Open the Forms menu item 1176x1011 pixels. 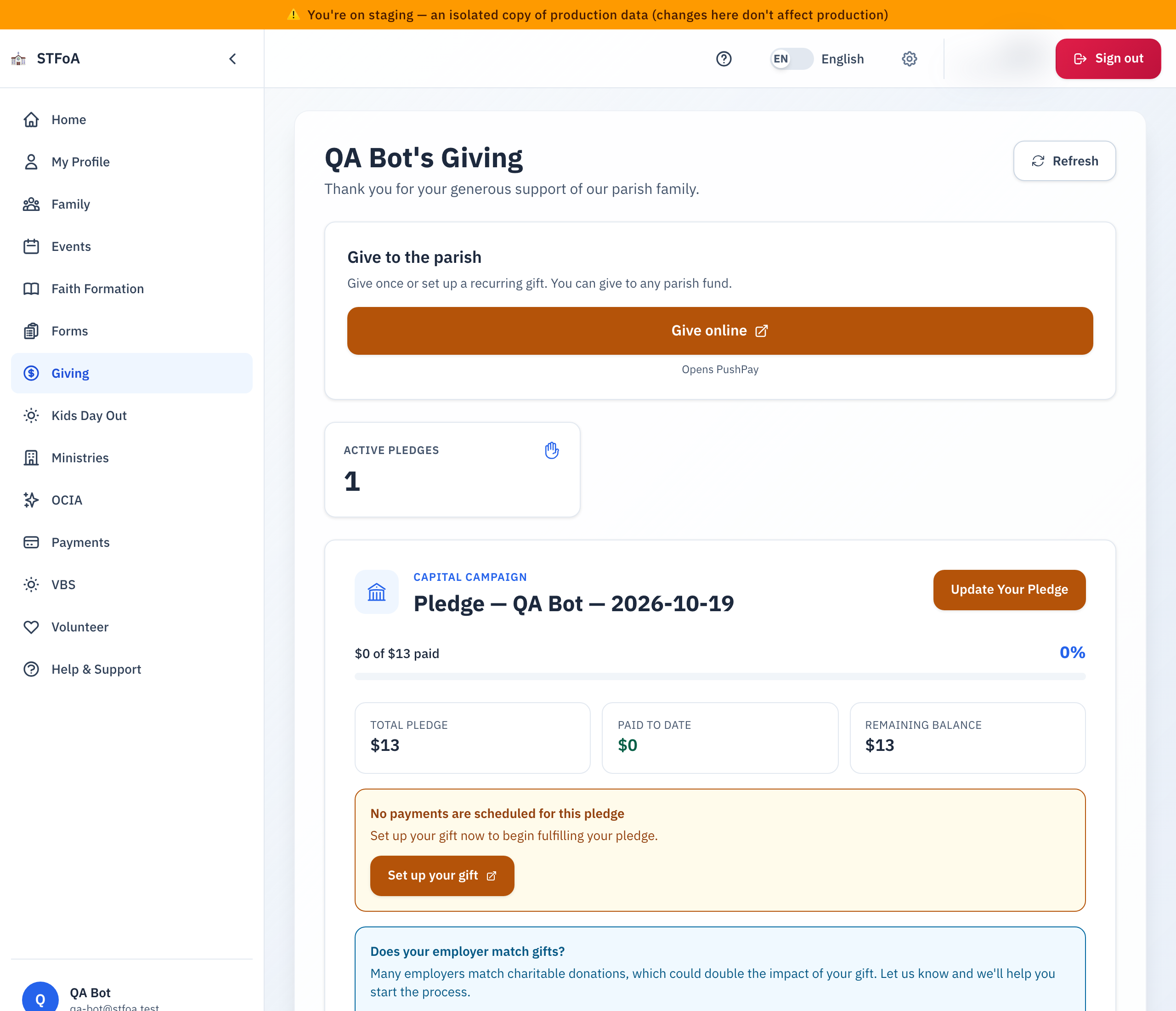[x=132, y=331]
